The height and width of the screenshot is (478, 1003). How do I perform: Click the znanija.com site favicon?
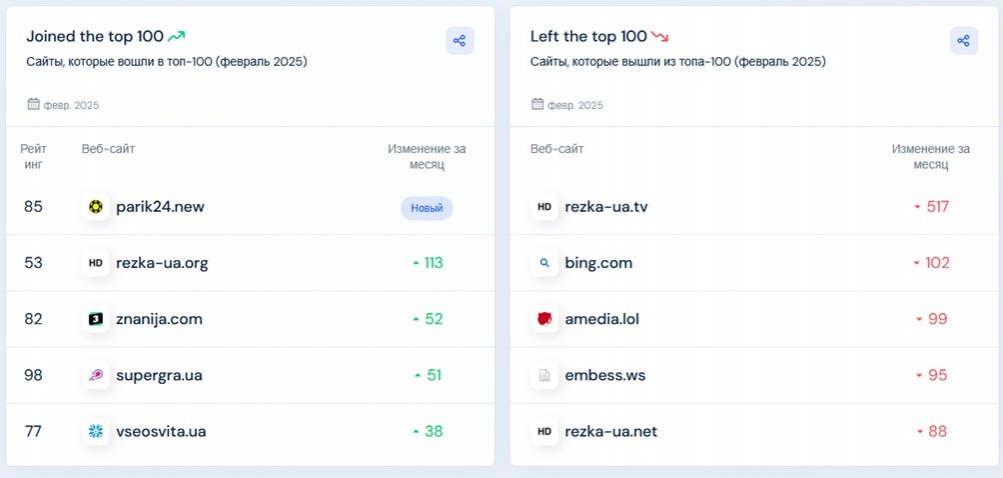coord(96,320)
